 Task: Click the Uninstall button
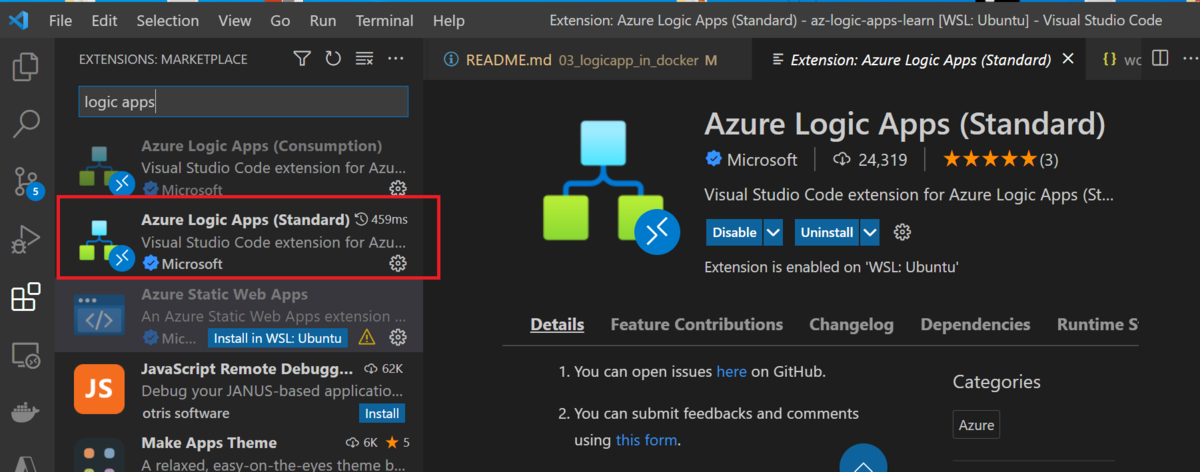(827, 232)
